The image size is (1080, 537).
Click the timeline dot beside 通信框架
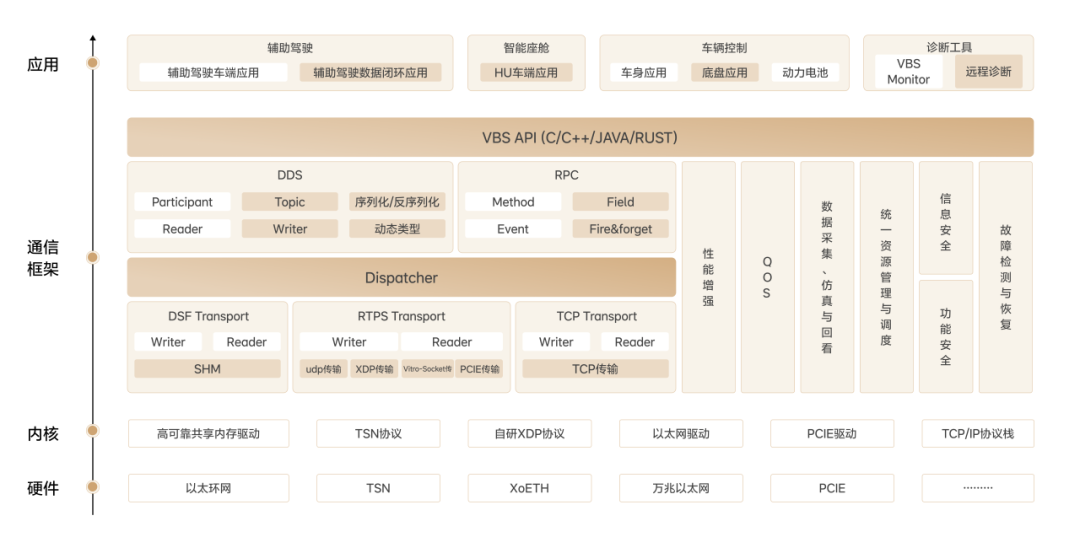[93, 257]
